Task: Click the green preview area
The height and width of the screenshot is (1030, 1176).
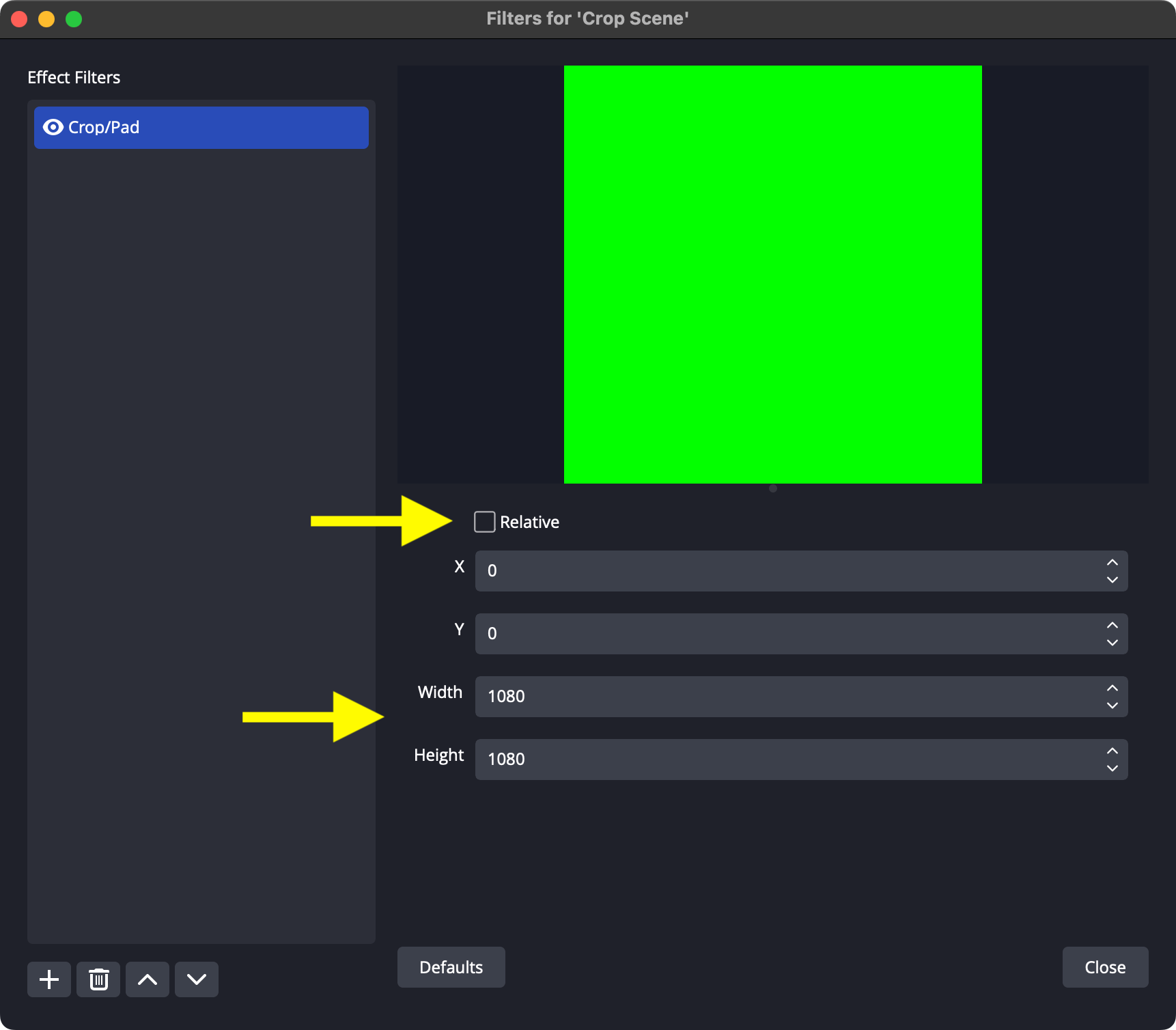Action: coord(772,275)
